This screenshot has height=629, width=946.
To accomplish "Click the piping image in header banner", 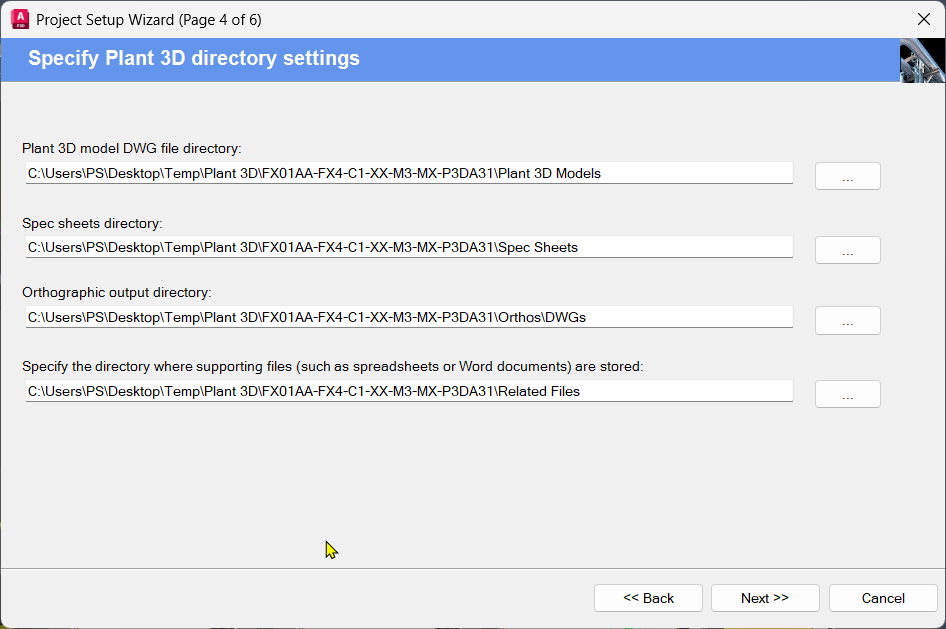I will tap(922, 60).
